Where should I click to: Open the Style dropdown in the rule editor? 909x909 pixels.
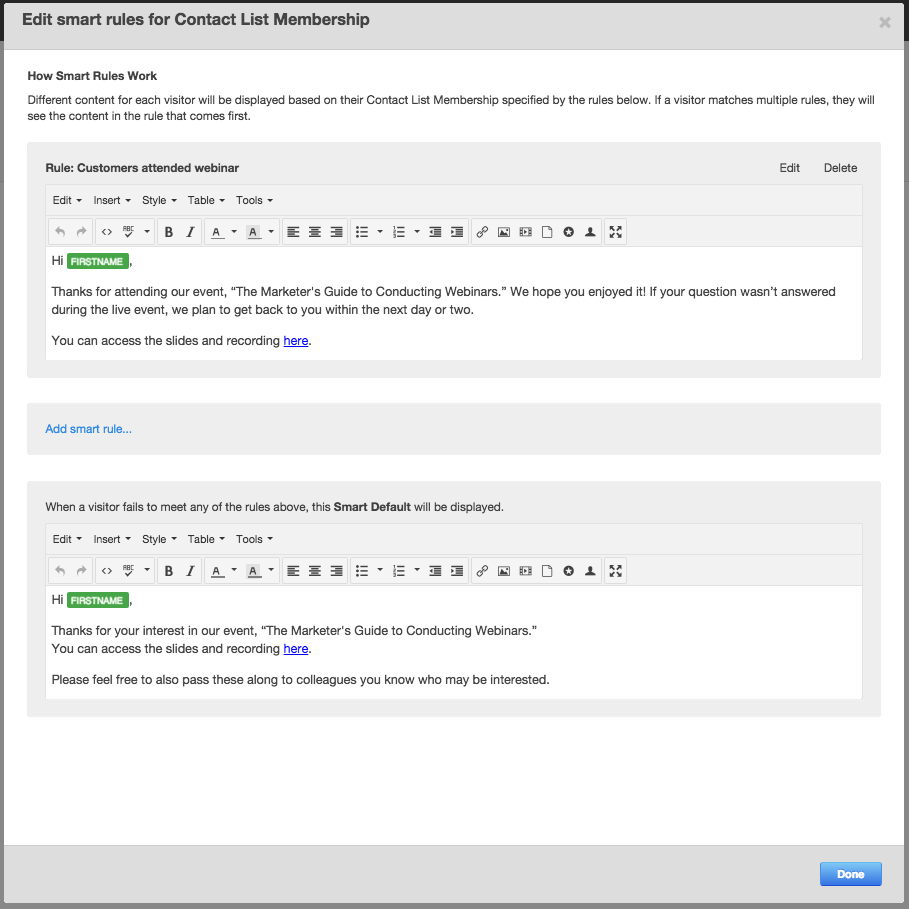pyautogui.click(x=158, y=200)
